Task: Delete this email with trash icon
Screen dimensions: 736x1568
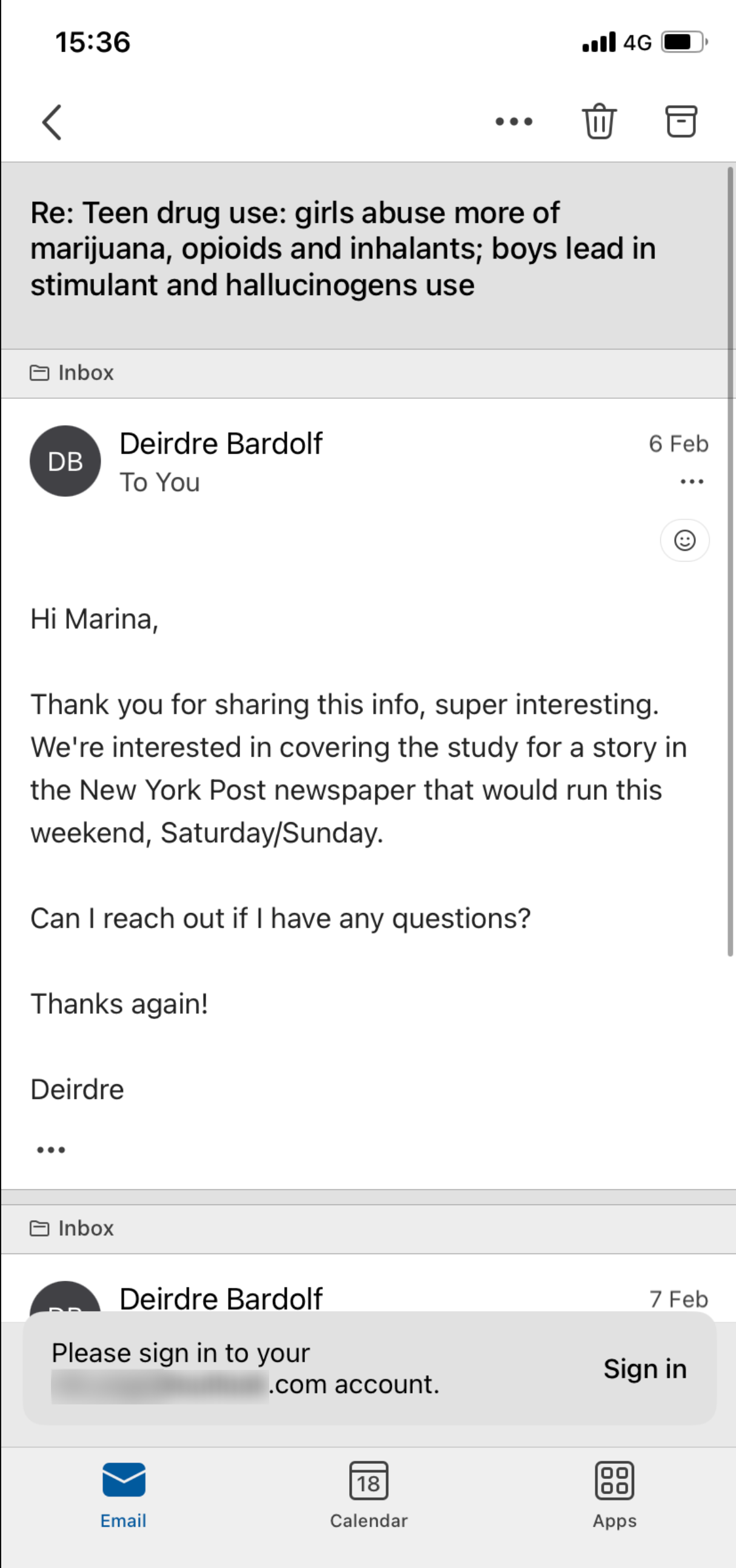Action: click(600, 122)
